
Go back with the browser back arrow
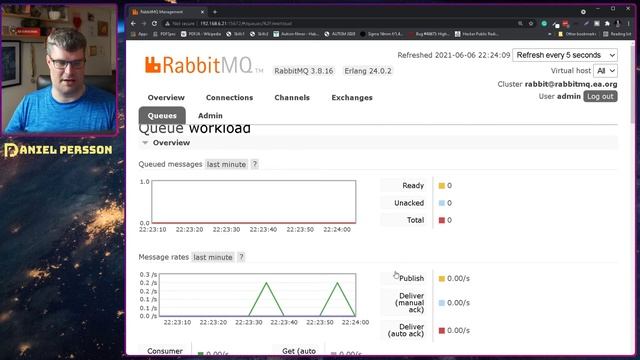click(133, 24)
